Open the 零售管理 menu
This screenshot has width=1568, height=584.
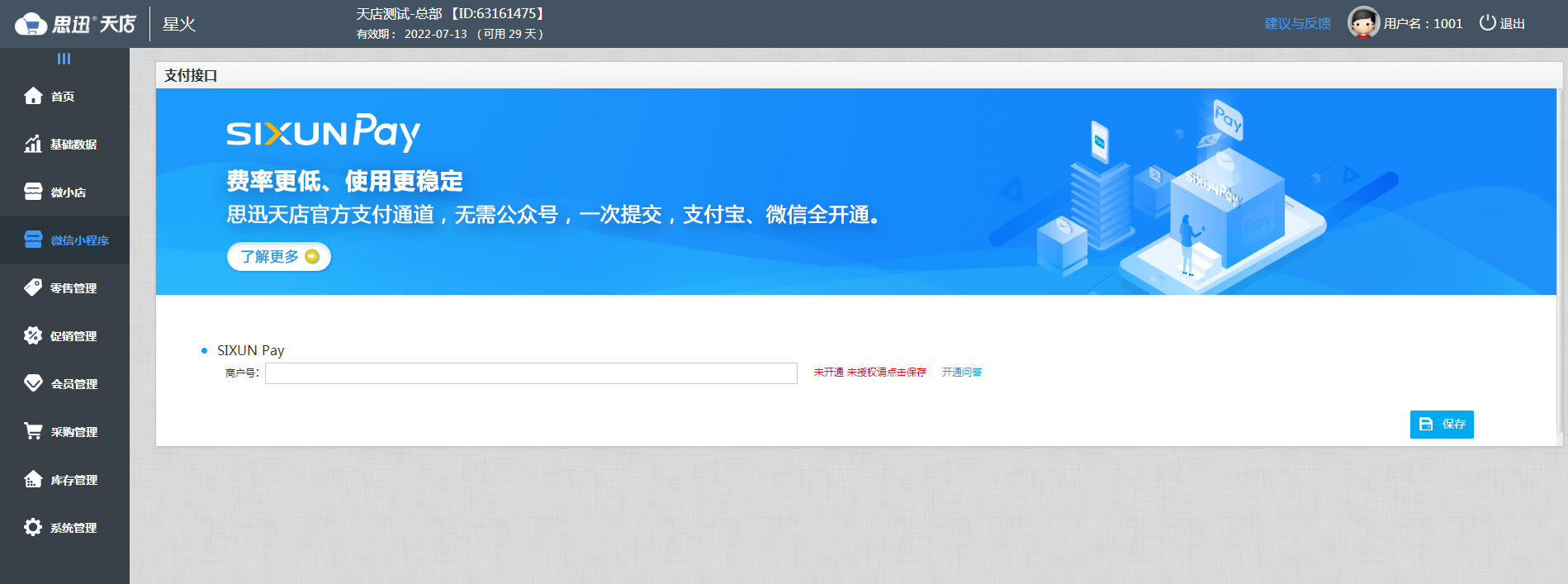click(64, 287)
